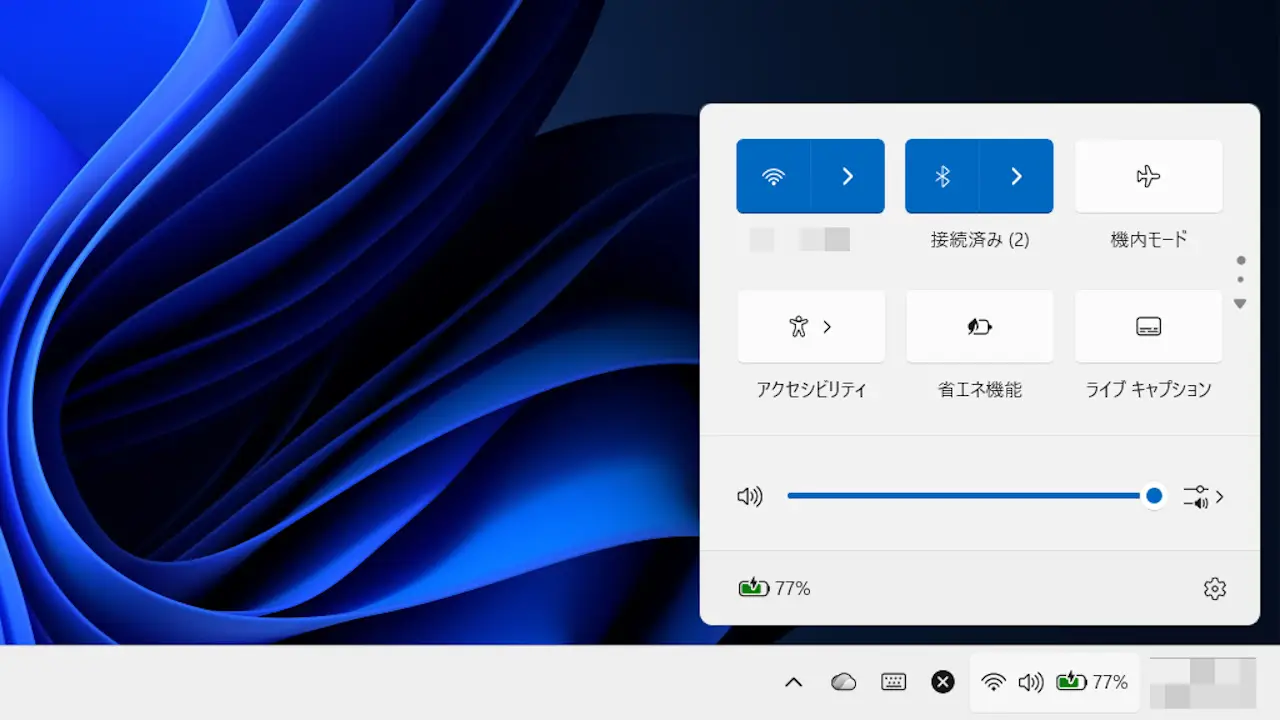Show hidden system tray icons
Viewport: 1280px width, 720px height.
pos(793,682)
